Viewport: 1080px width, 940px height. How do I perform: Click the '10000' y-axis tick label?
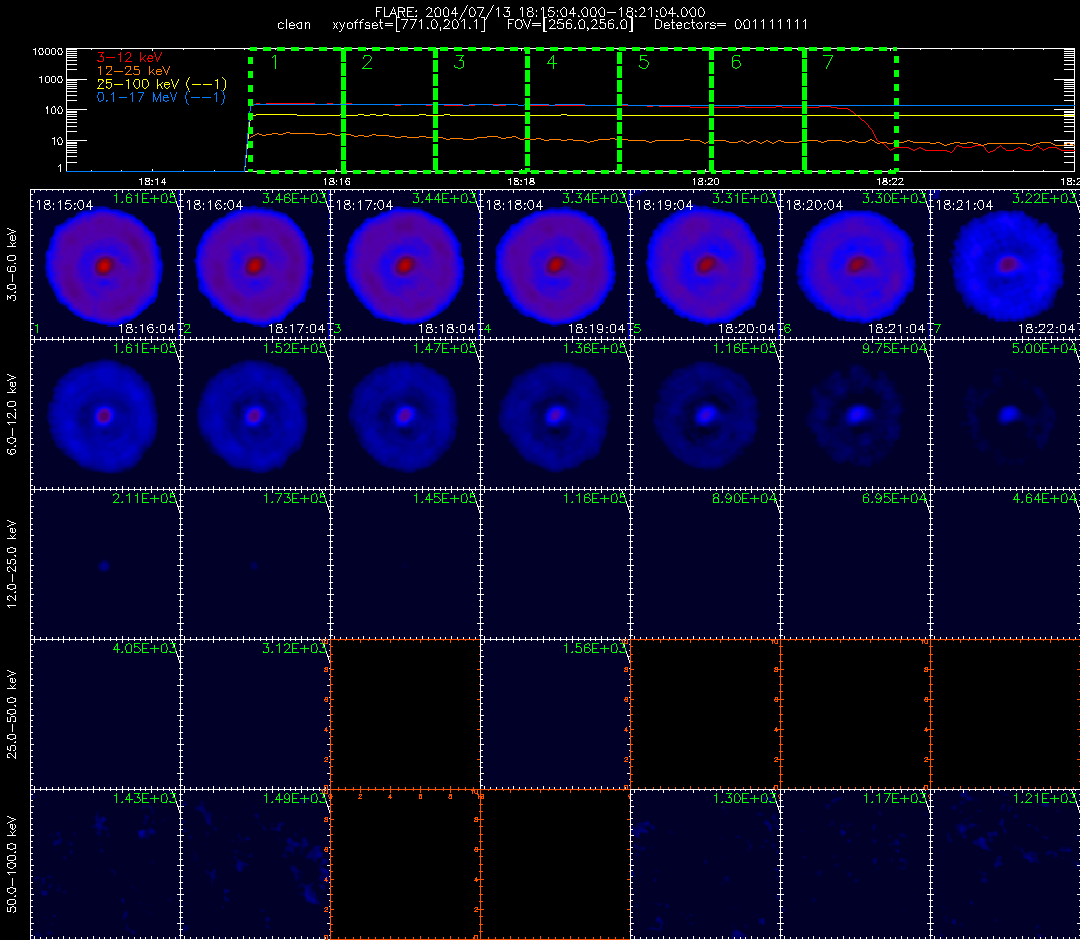coord(48,52)
